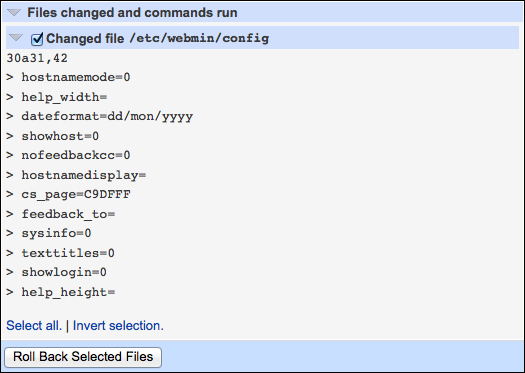
Task: Click the hostnamedisplay= diff line
Action: point(76,175)
